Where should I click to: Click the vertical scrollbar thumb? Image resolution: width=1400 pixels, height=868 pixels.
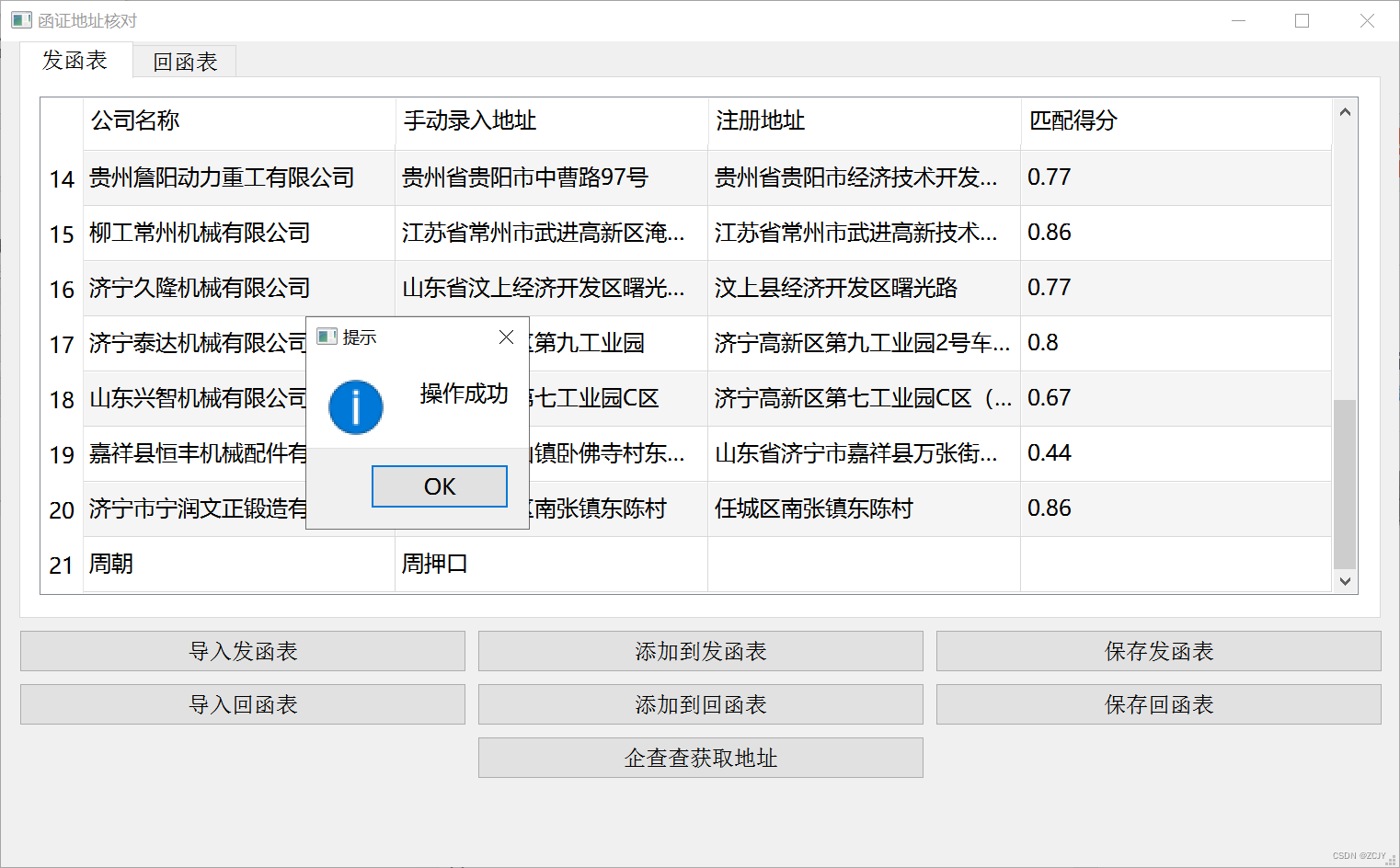pos(1345,485)
